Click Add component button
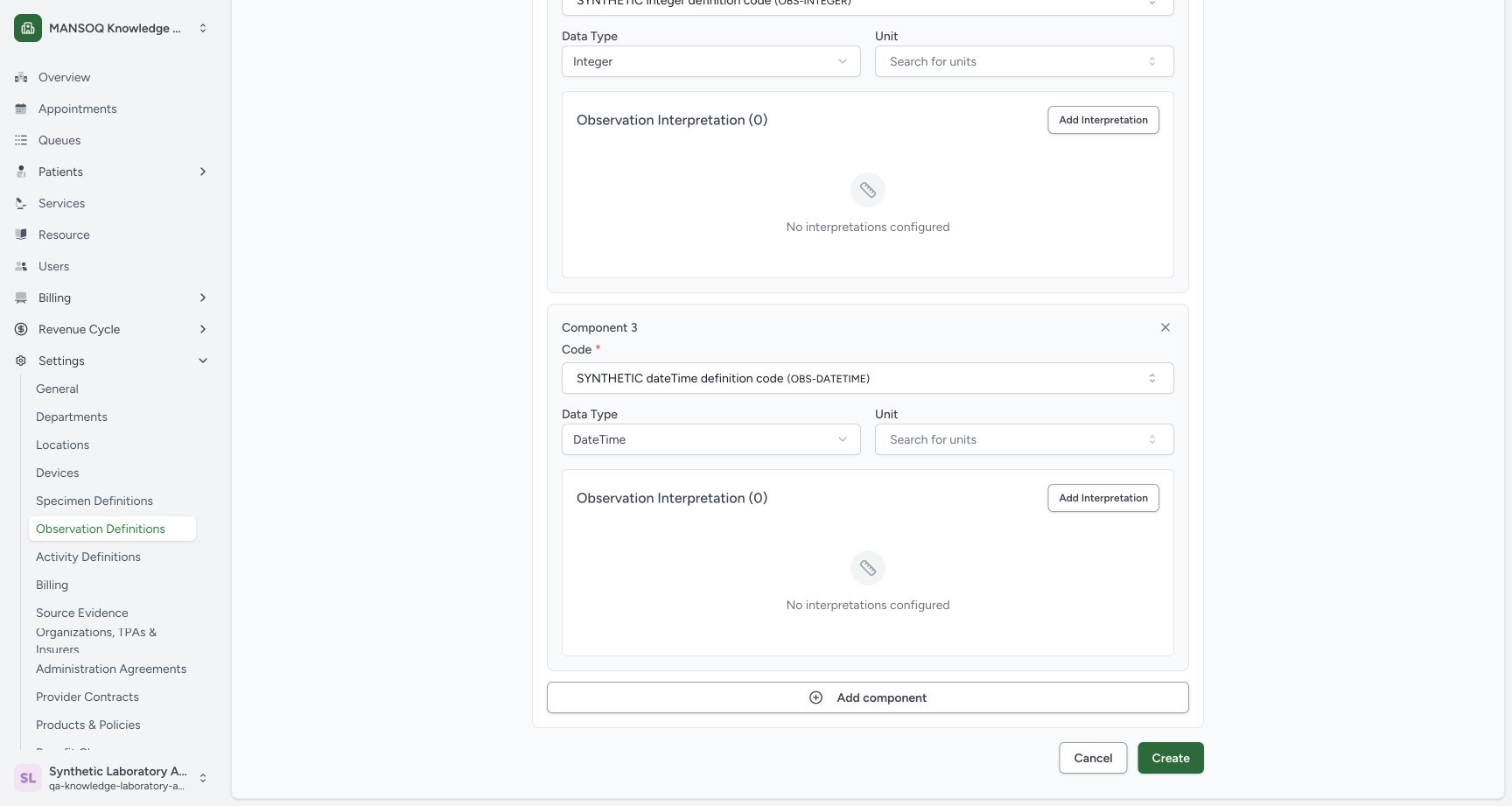The width and height of the screenshot is (1512, 806). pyautogui.click(x=868, y=697)
